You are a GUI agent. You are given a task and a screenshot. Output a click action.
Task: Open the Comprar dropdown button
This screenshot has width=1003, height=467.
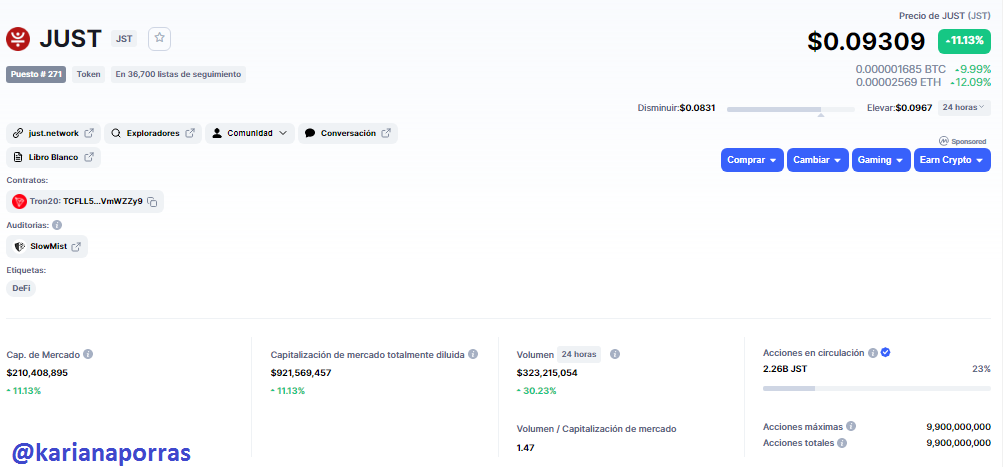(752, 160)
